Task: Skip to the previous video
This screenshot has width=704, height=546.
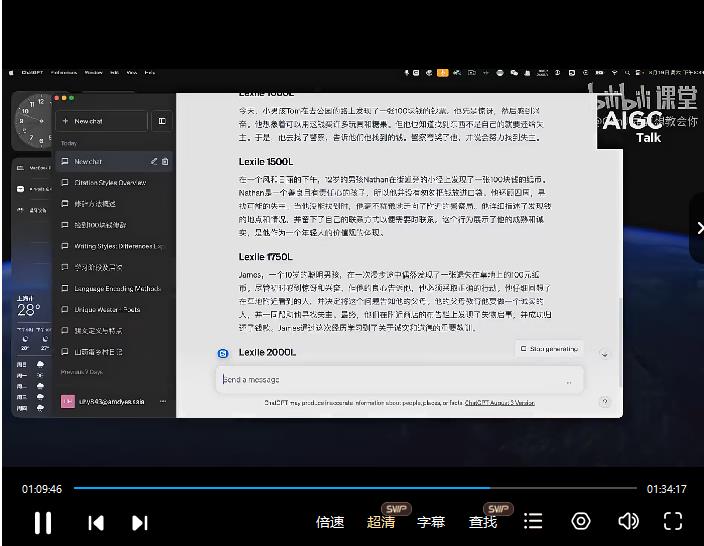Action: 96,522
